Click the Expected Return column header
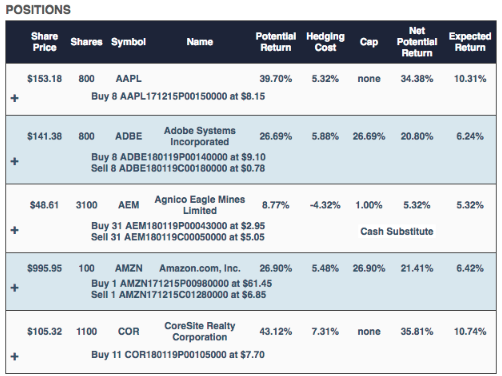The height and width of the screenshot is (376, 502). 470,42
